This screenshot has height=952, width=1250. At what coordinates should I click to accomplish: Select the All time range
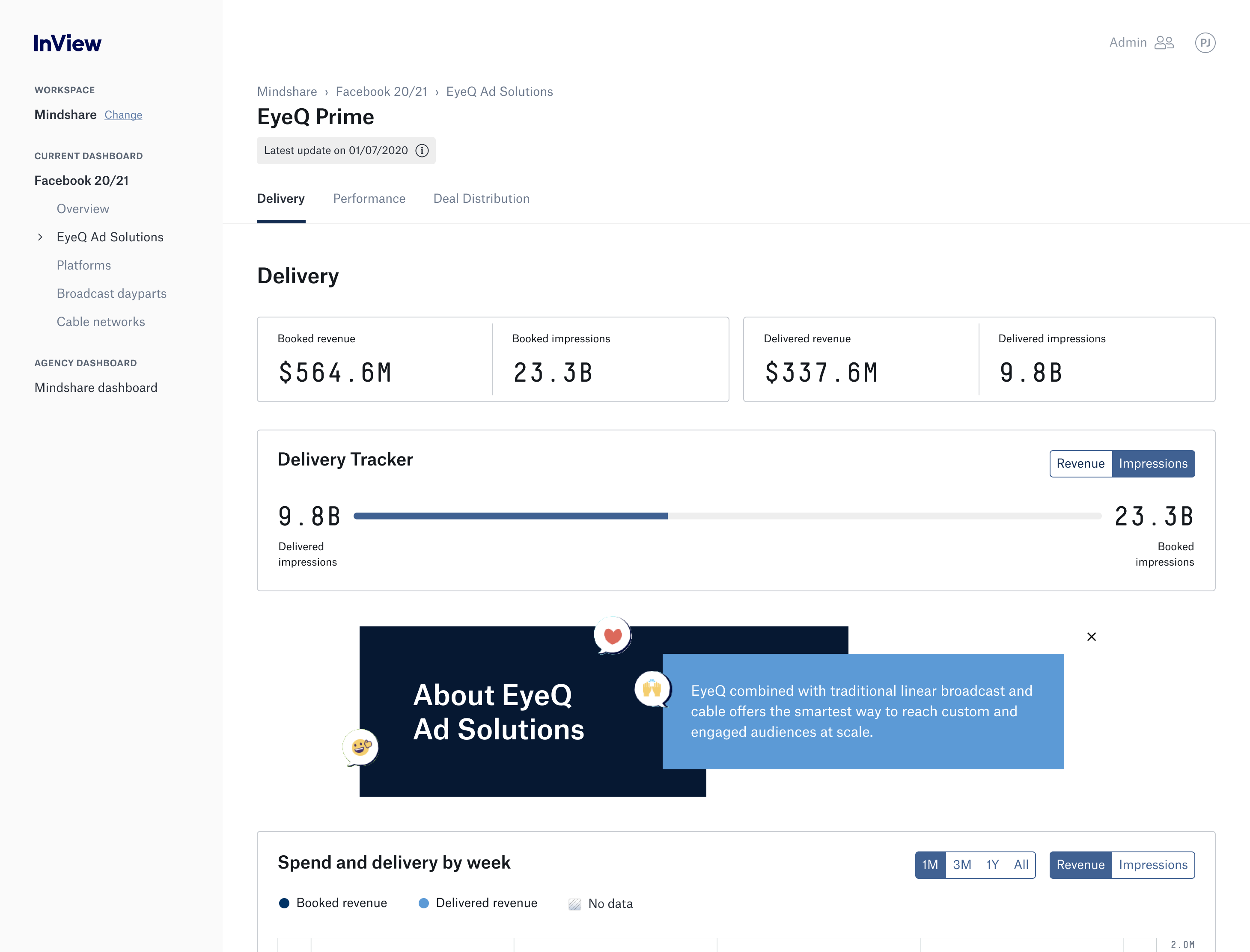click(1021, 865)
